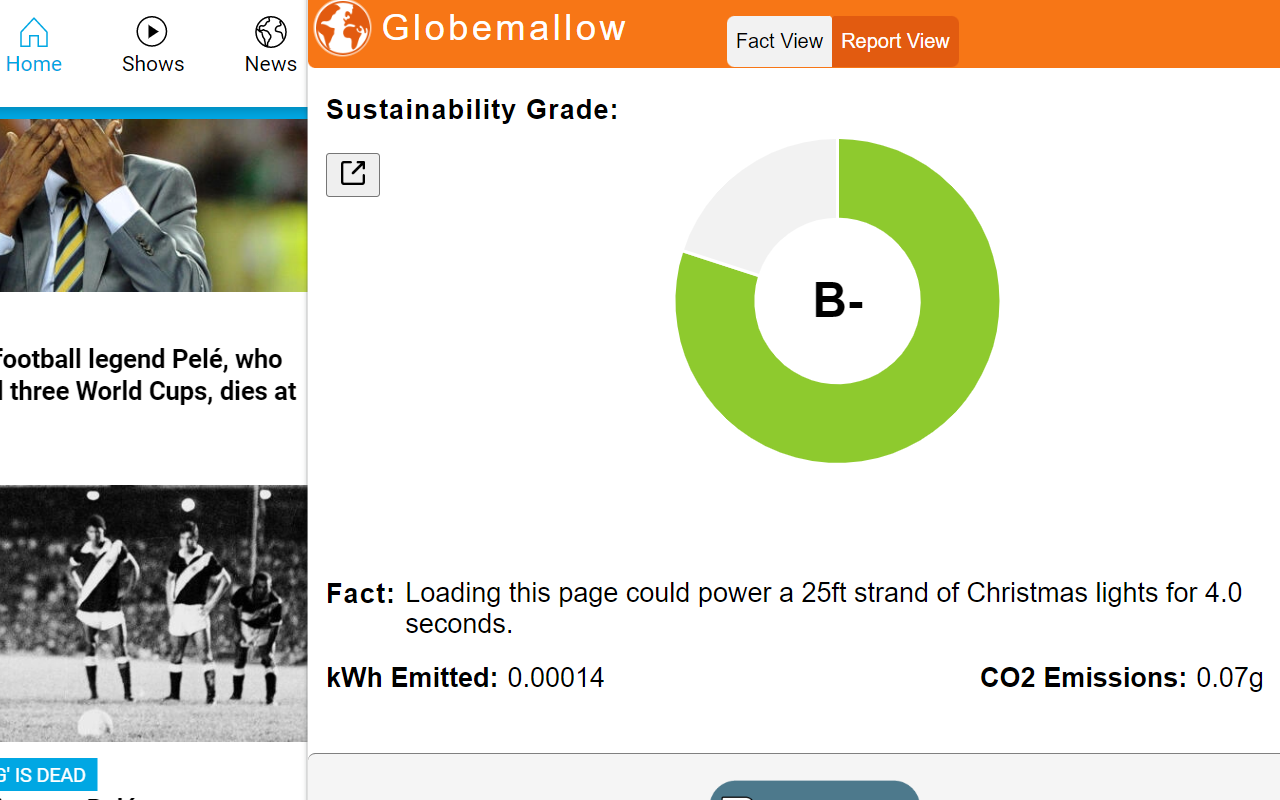Toggle the view from Fact to Report
Image resolution: width=1280 pixels, height=800 pixels.
click(894, 41)
